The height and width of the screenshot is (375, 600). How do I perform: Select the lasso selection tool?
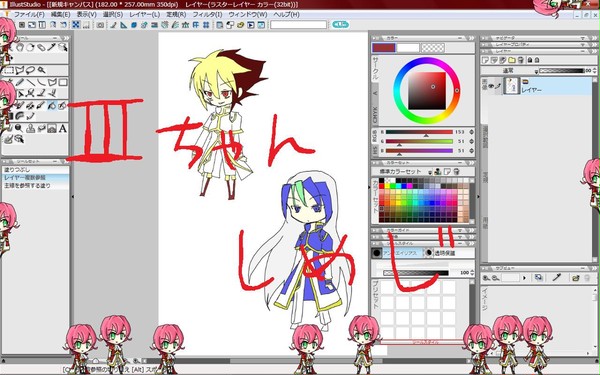pos(31,70)
